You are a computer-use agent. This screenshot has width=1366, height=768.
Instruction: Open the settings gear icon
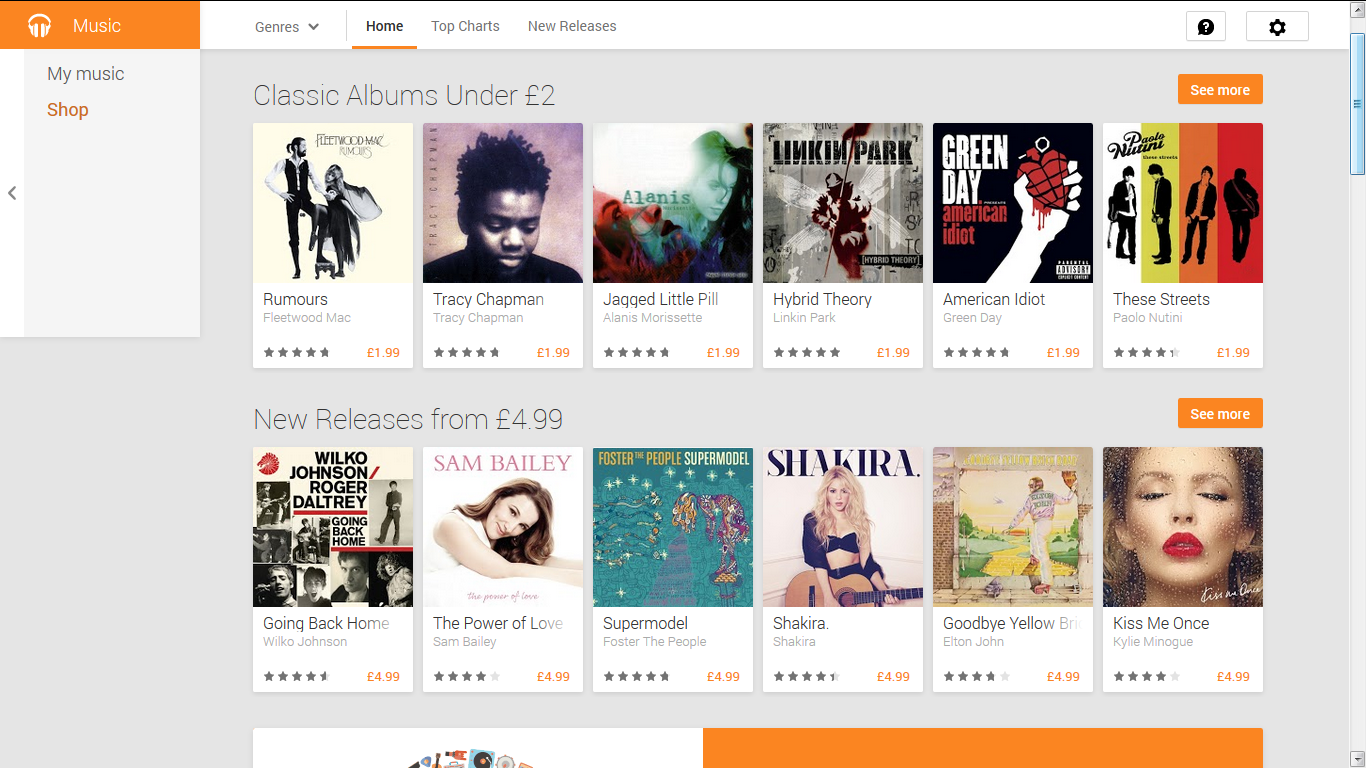click(x=1277, y=26)
